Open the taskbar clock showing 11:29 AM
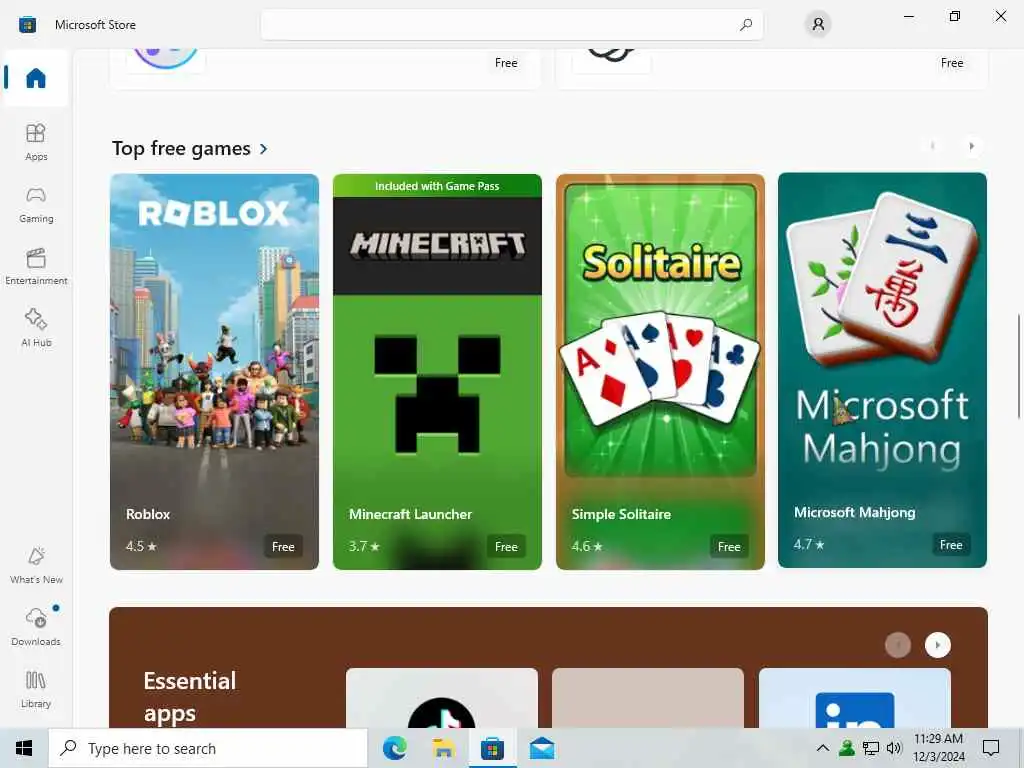Image resolution: width=1024 pixels, height=768 pixels. tap(938, 748)
